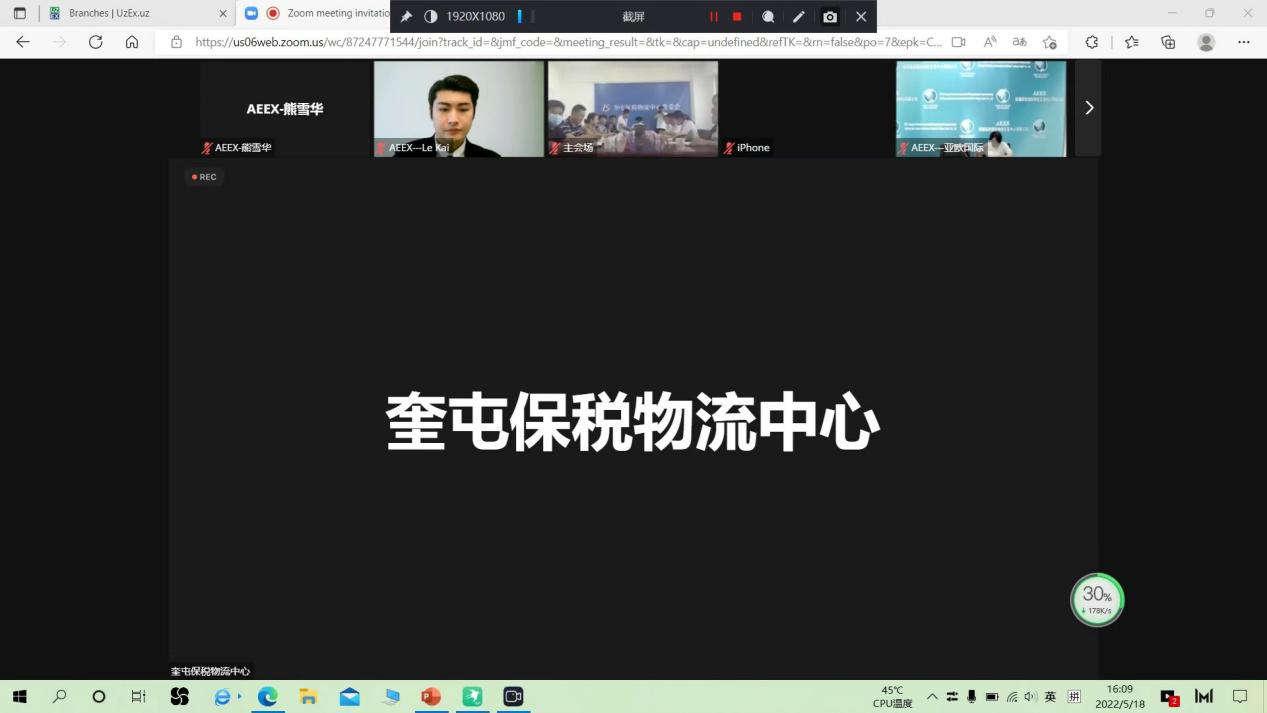
Task: Pin the recorder toolbar
Action: 406,17
